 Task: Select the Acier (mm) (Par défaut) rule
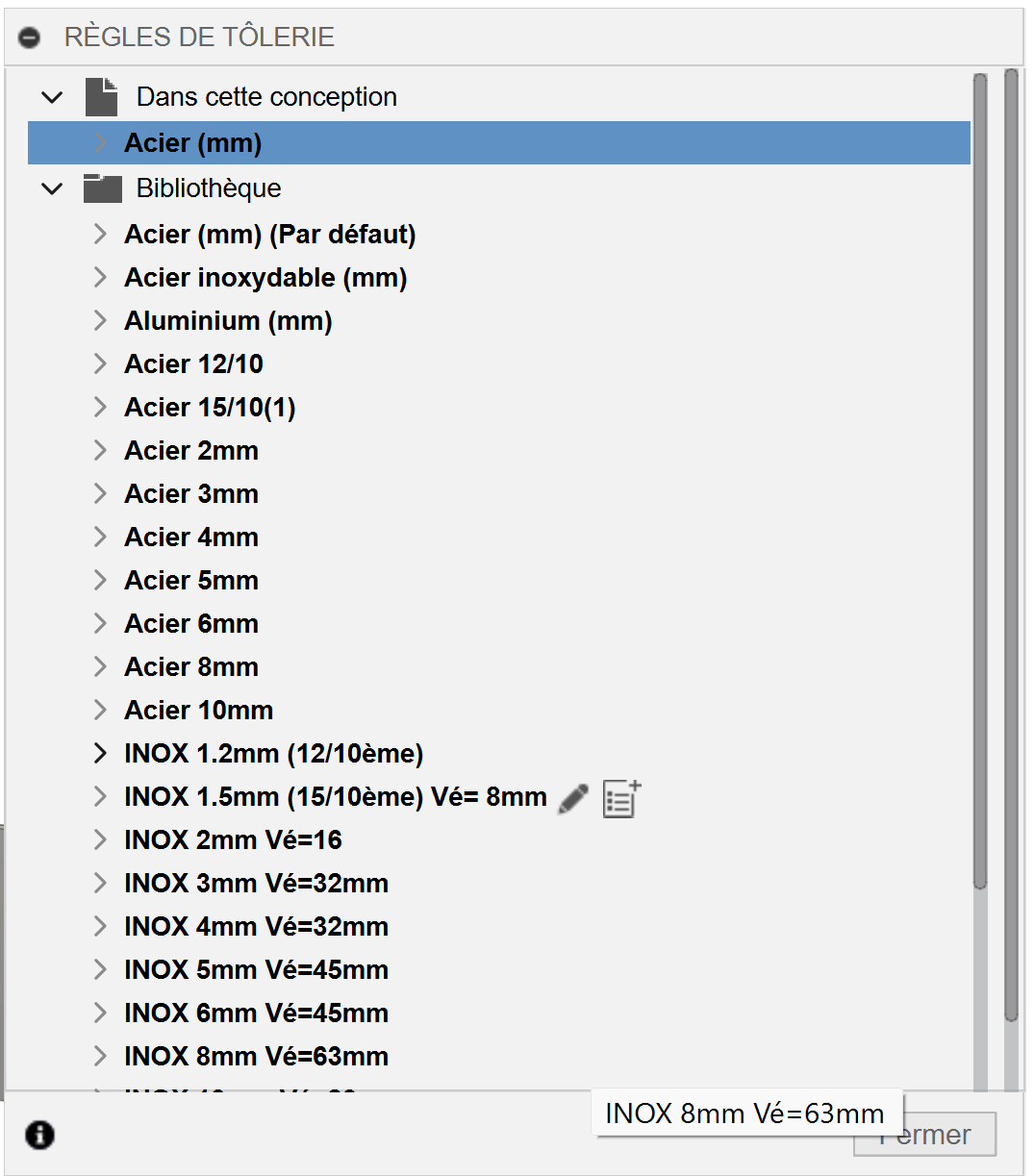click(x=269, y=235)
